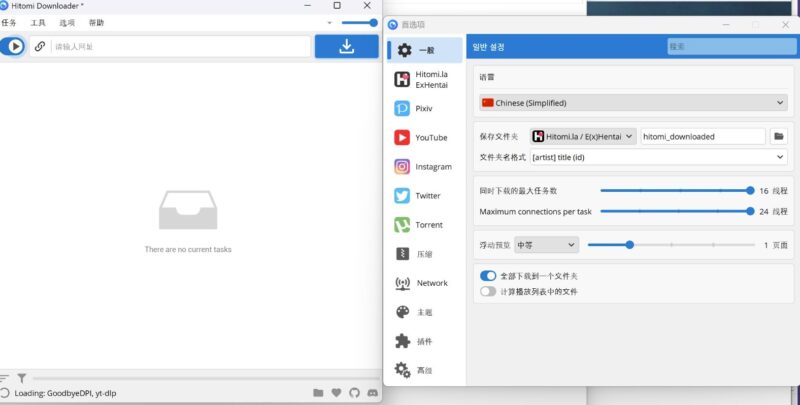This screenshot has height=405, width=800.
Task: Open Instagram settings in sidebar
Action: [x=425, y=166]
